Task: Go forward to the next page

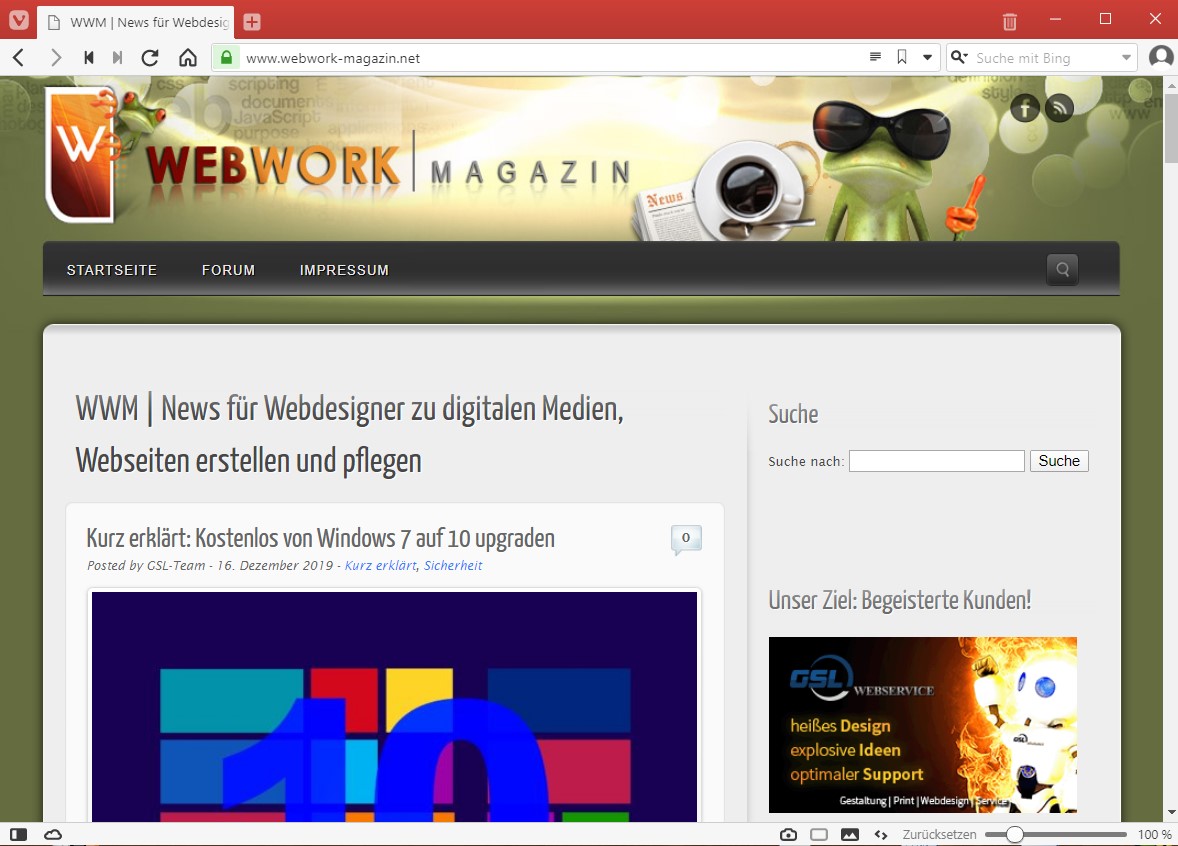Action: tap(55, 58)
